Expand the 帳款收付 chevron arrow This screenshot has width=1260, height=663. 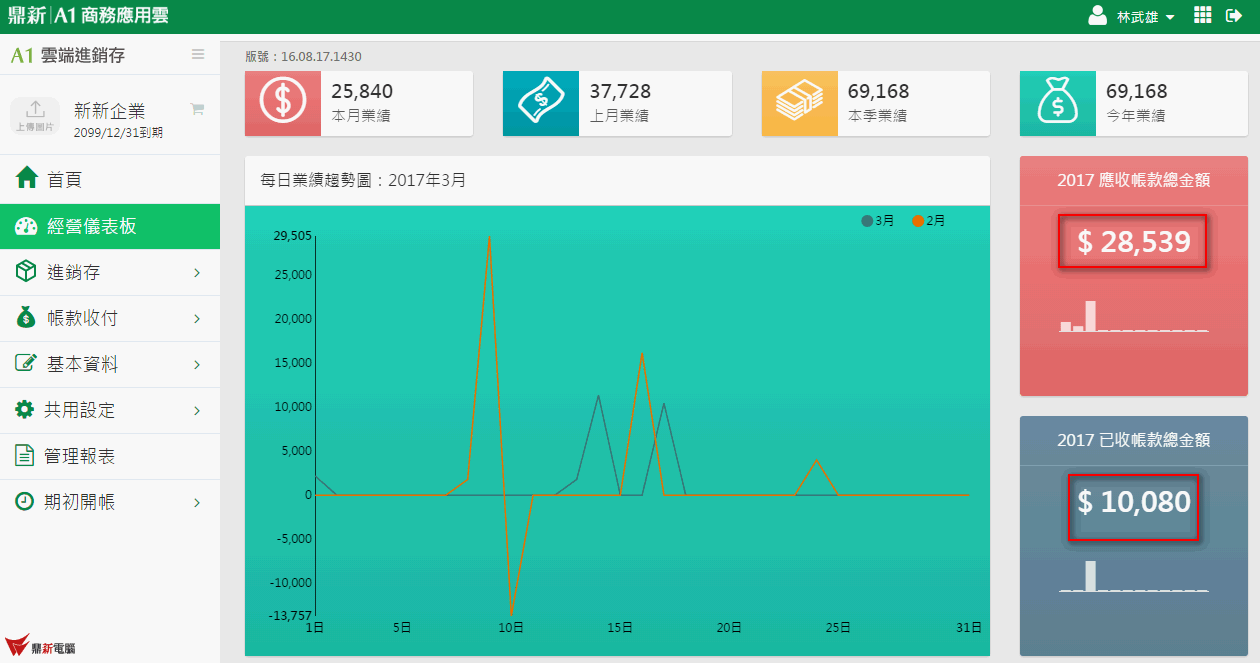(197, 319)
